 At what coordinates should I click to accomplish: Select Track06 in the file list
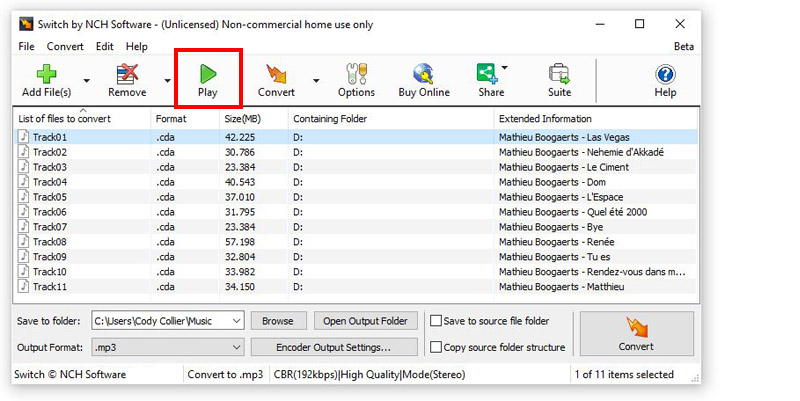pyautogui.click(x=49, y=212)
